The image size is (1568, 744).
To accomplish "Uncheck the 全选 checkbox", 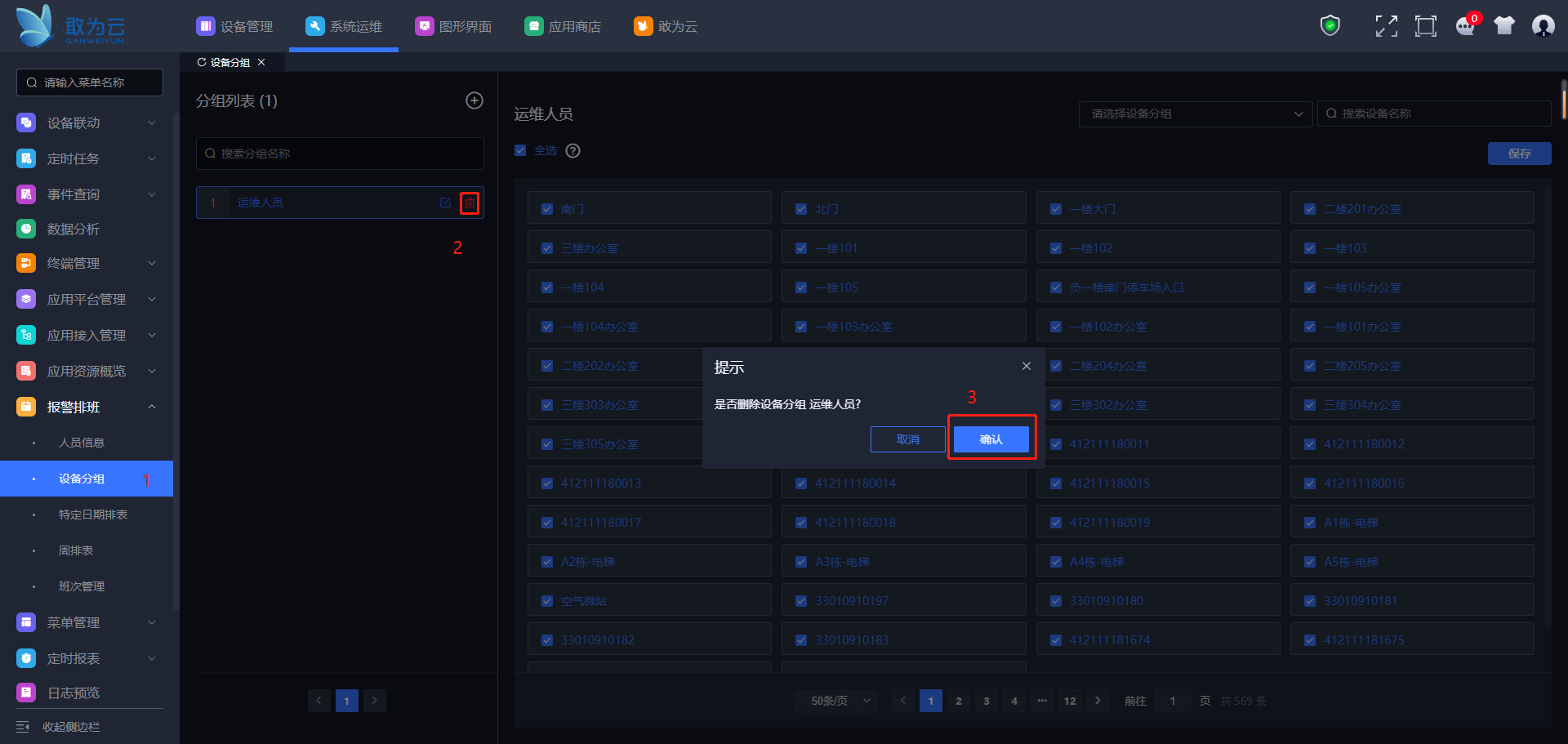I will (x=520, y=150).
